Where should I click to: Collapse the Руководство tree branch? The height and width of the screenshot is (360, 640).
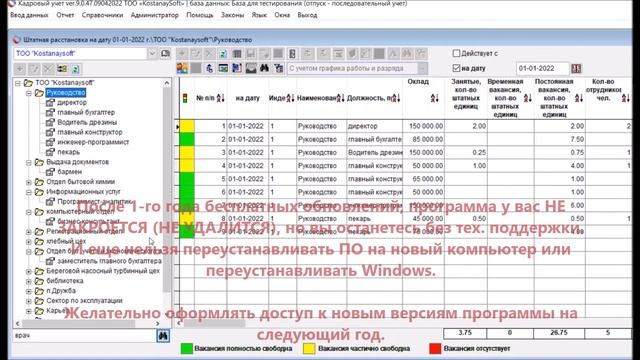click(x=29, y=93)
